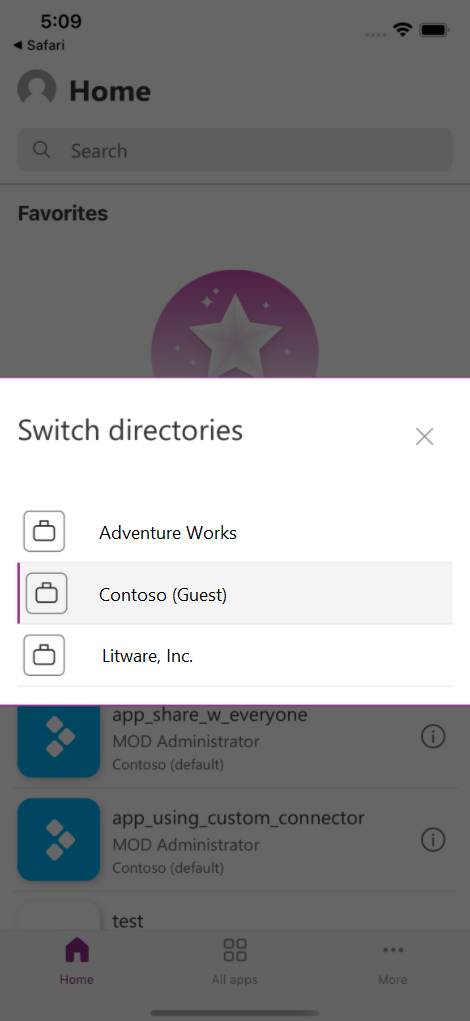Viewport: 470px width, 1021px height.
Task: Tap the magnifying glass search icon
Action: pyautogui.click(x=42, y=150)
